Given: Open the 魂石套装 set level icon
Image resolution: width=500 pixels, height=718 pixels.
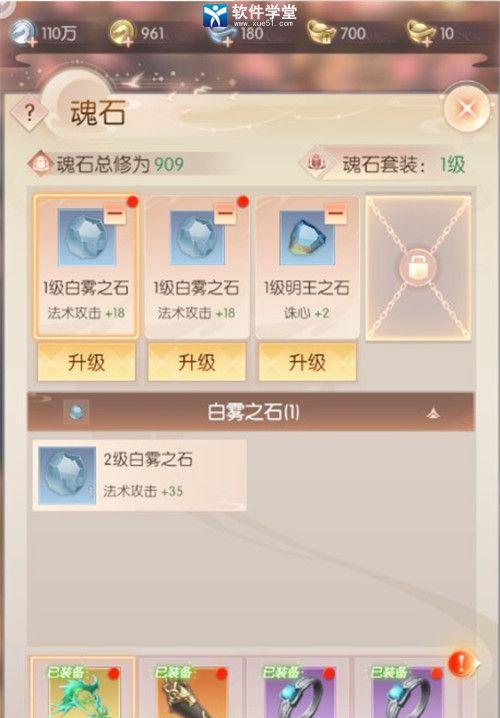Looking at the screenshot, I should click(316, 163).
